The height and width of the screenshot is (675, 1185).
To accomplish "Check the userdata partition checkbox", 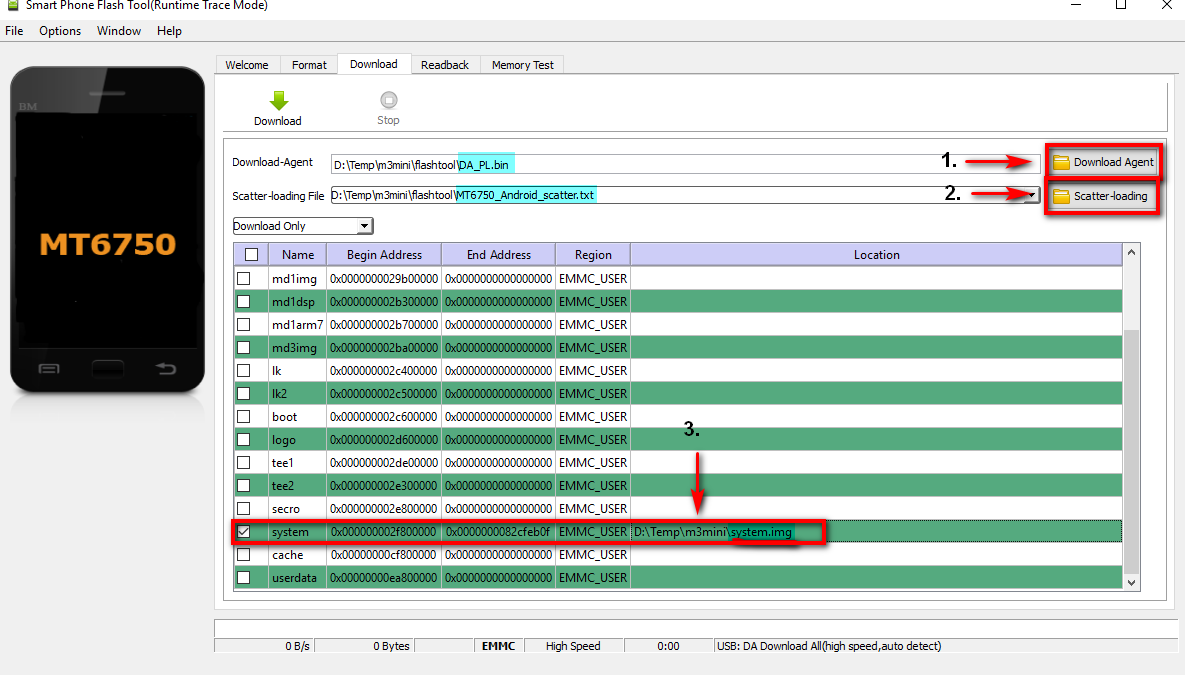I will point(243,578).
